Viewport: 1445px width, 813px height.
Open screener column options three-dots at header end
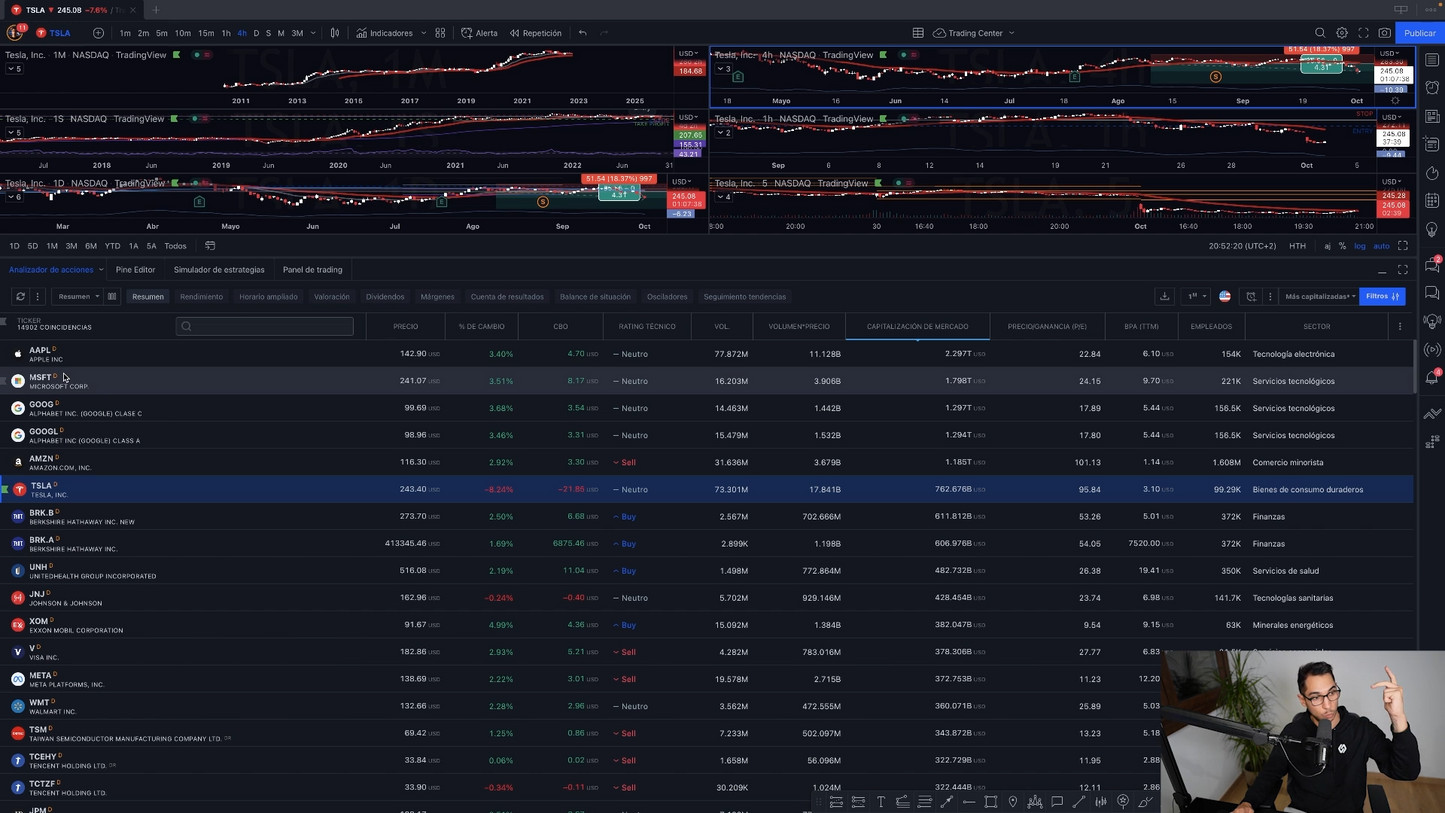(x=1400, y=327)
